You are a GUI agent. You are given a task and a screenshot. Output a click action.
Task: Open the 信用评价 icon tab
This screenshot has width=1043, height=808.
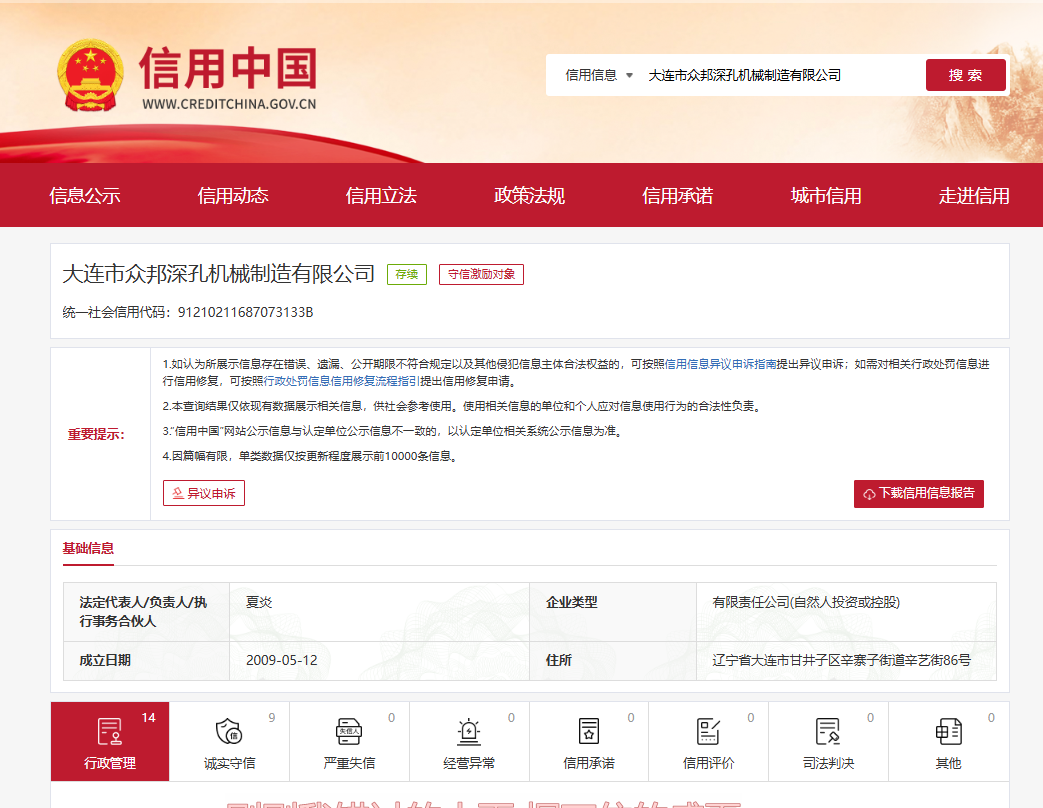[708, 732]
